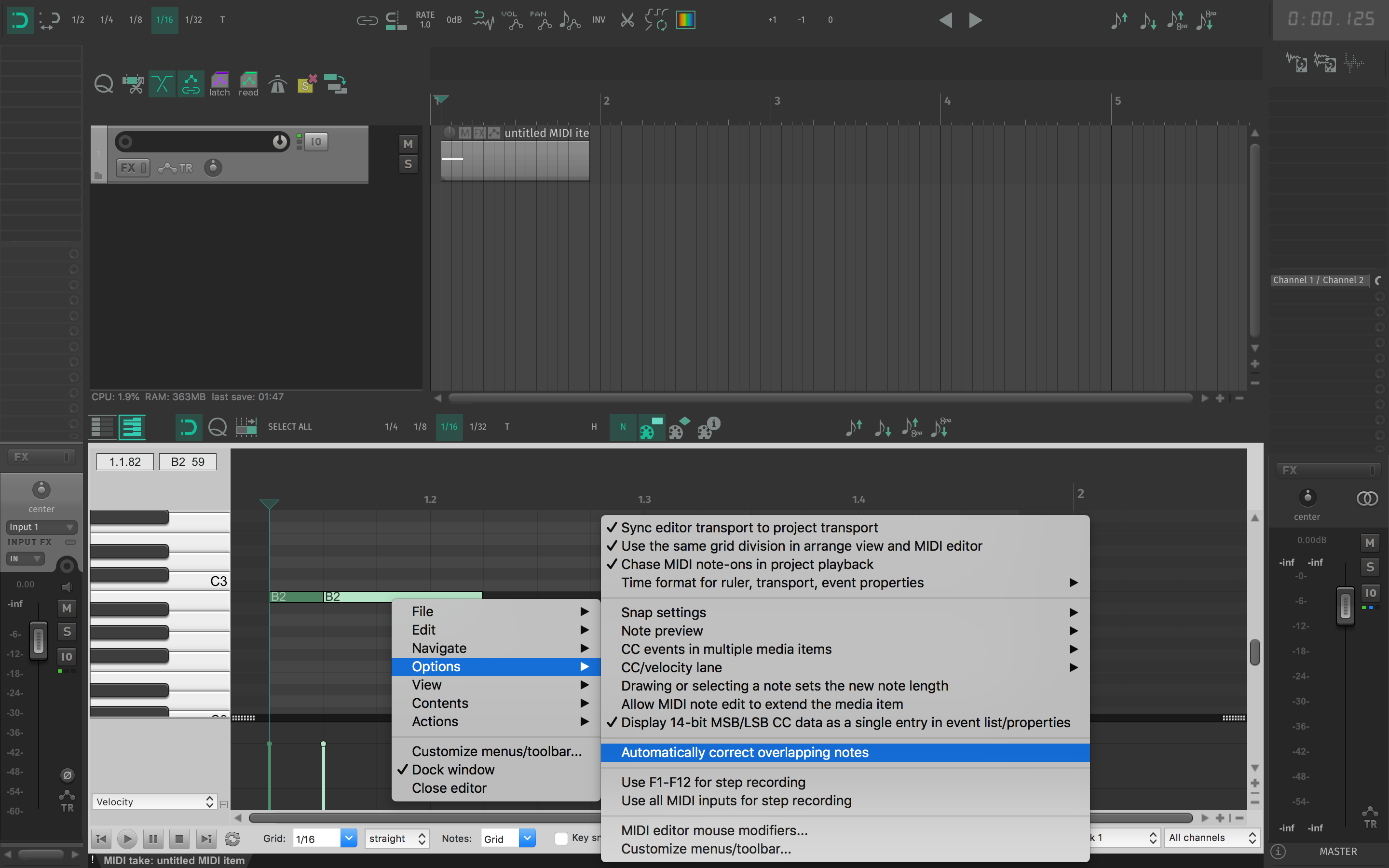Click the scissors split icon
The image size is (1389, 868).
pos(627,20)
